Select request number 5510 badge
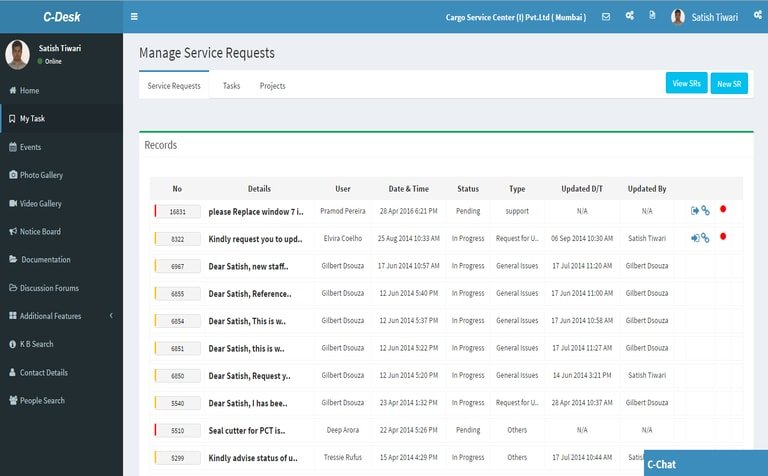This screenshot has height=476, width=768. (177, 430)
